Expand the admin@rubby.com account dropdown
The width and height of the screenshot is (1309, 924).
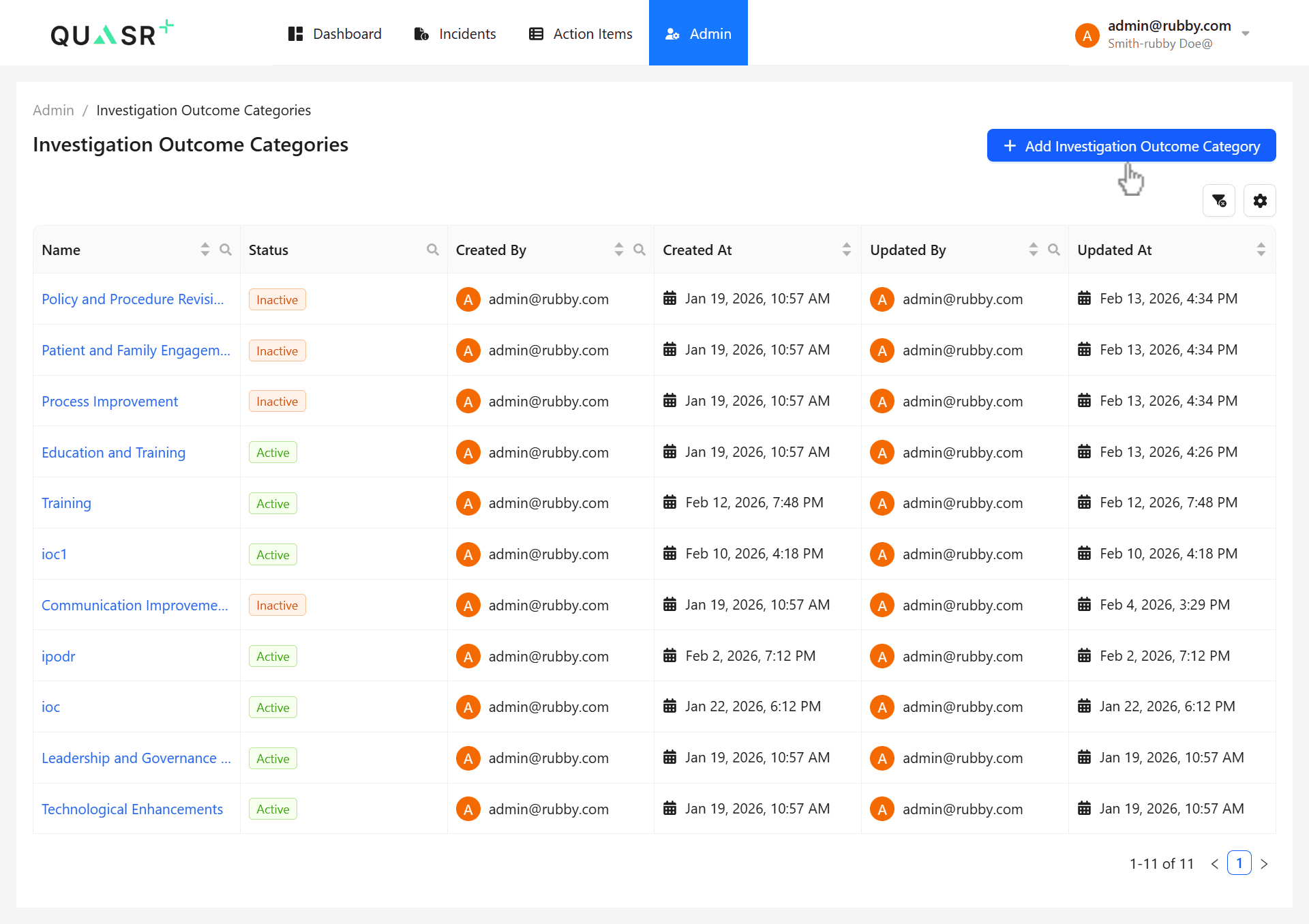tap(1245, 33)
